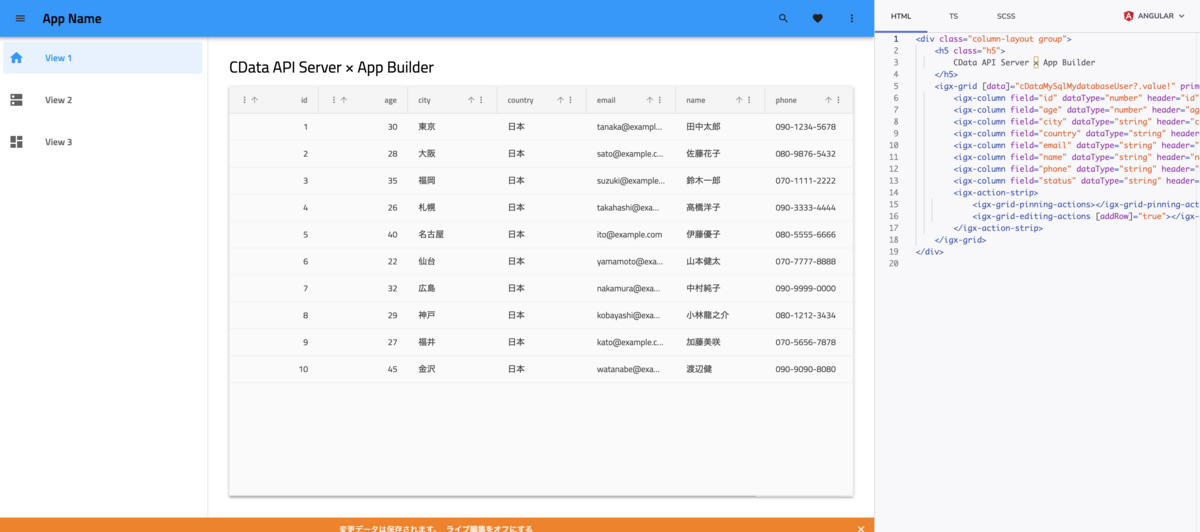
Task: Click the View 2 list icon
Action: pyautogui.click(x=16, y=100)
